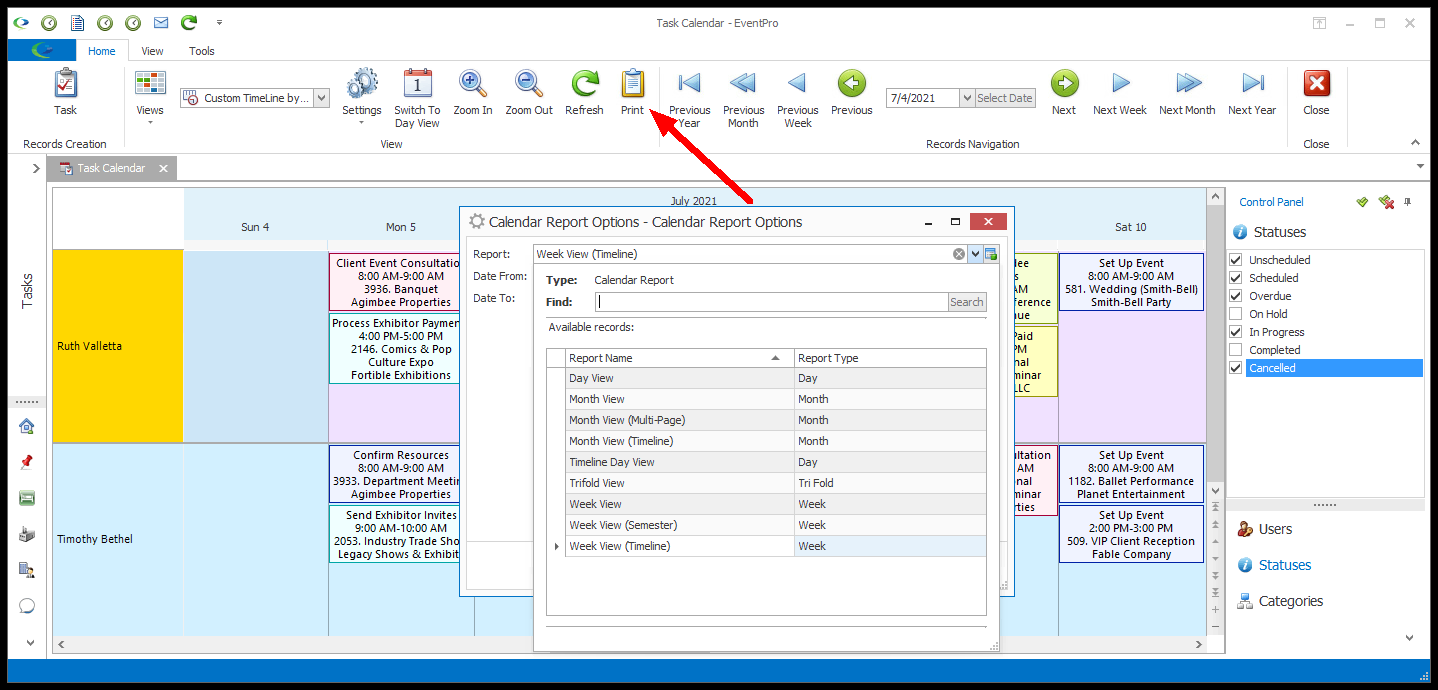Go to Previous Week
Screen dimensions: 1438x690
tap(797, 98)
